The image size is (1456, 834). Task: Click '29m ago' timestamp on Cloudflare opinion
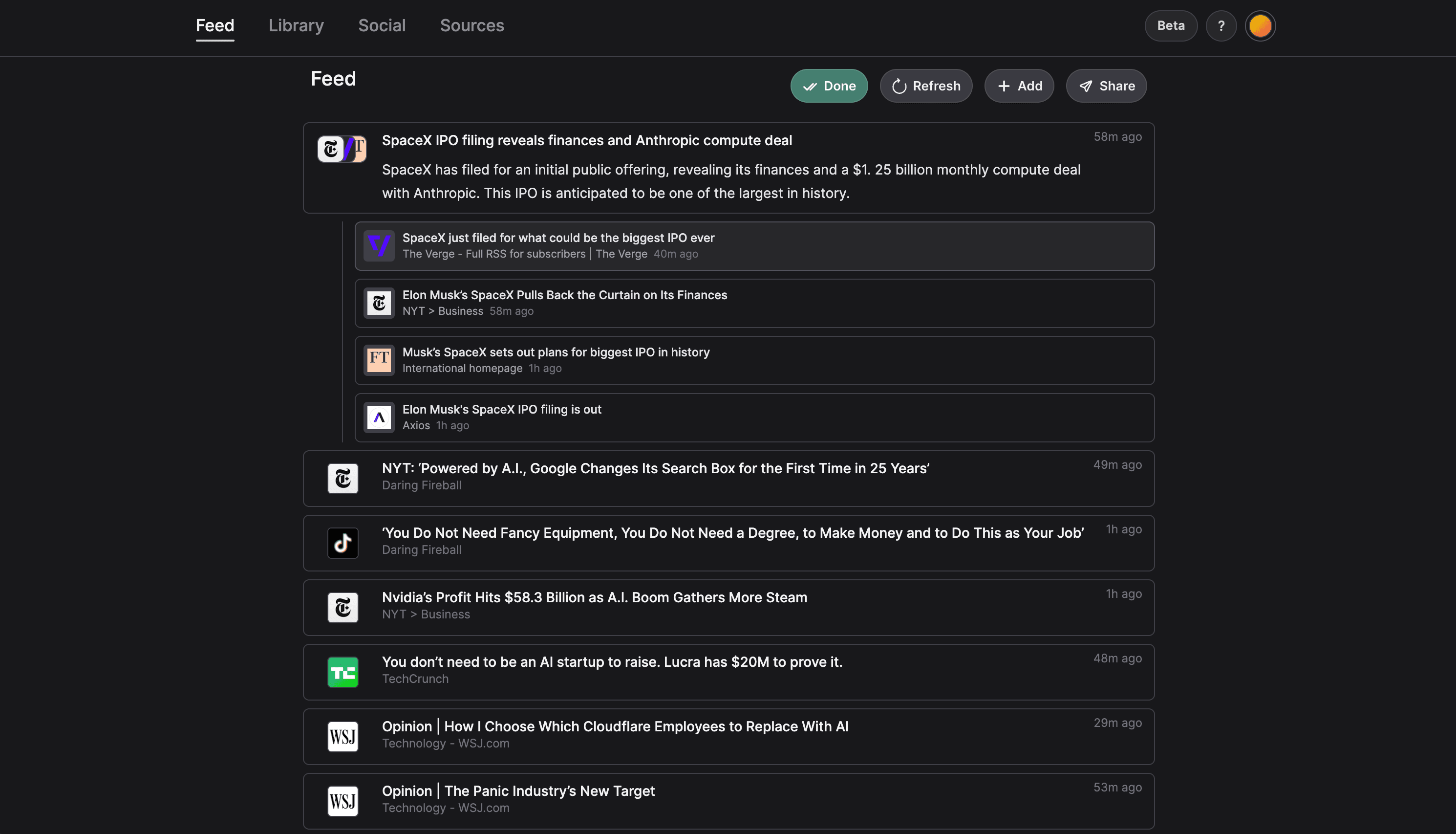pos(1117,724)
